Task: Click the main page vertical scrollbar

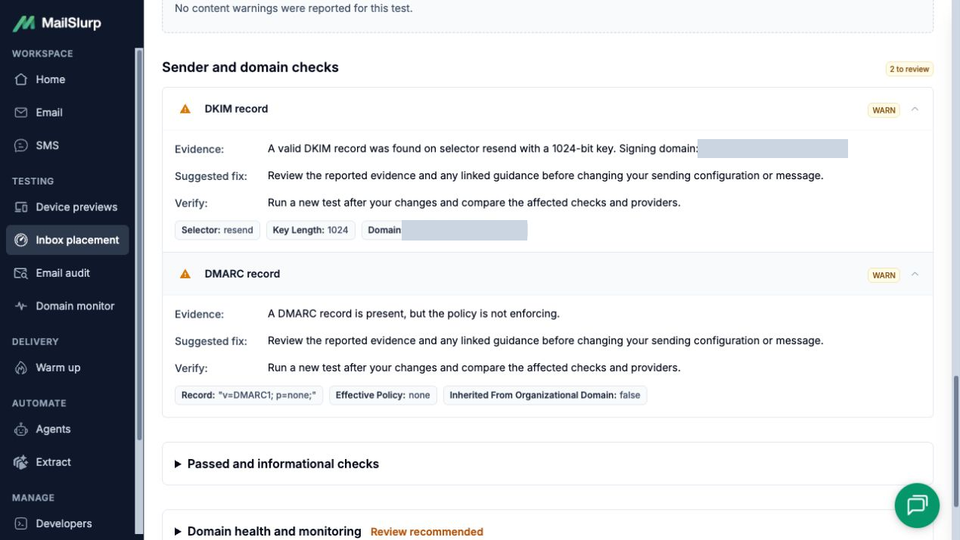Action: pyautogui.click(x=955, y=441)
